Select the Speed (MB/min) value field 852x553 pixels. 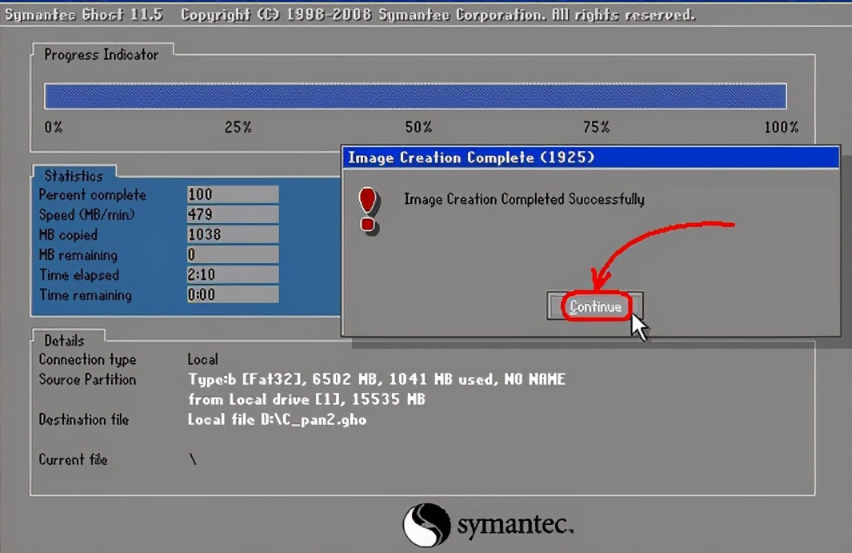tap(230, 215)
